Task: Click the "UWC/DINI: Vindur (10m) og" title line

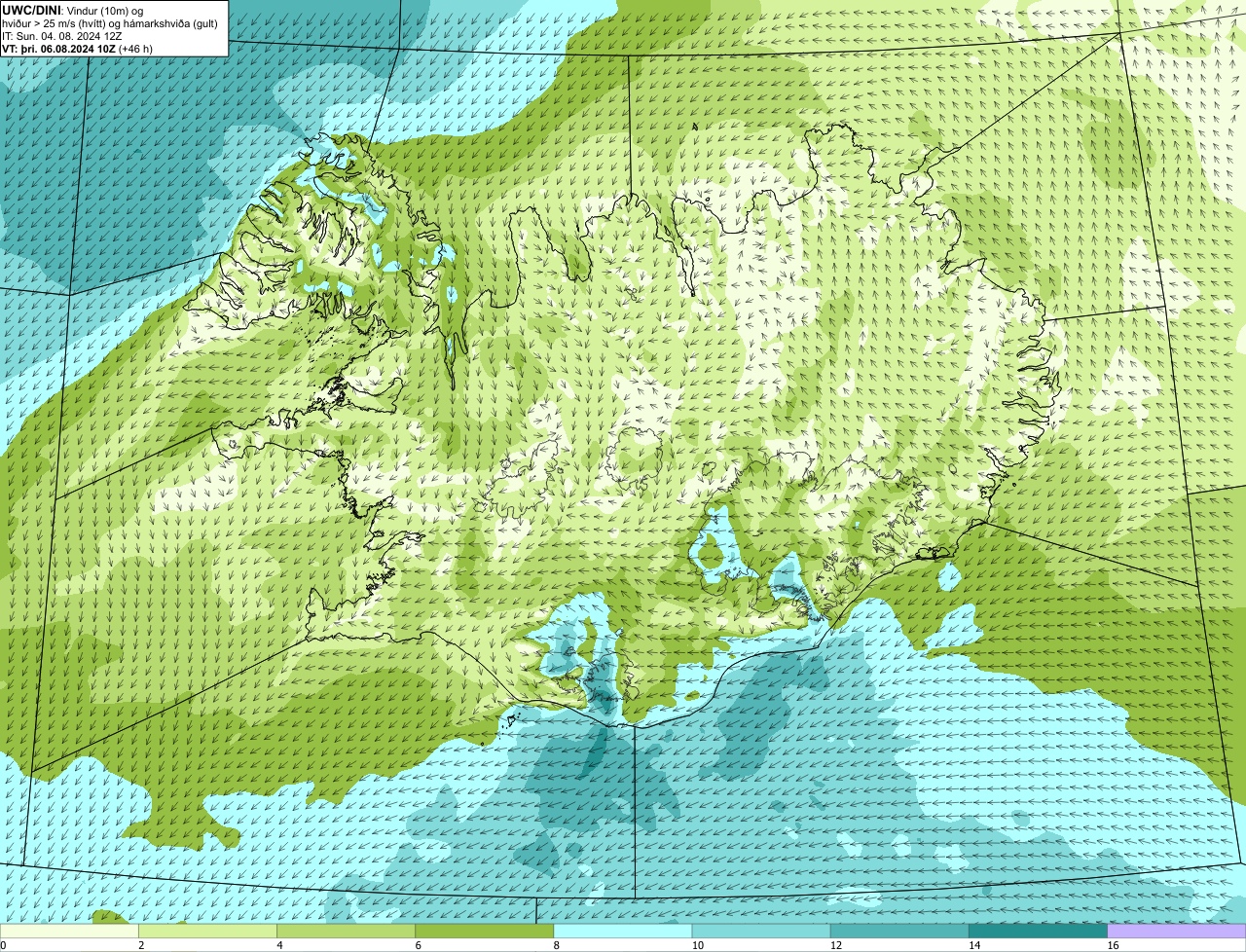Action: click(x=73, y=11)
